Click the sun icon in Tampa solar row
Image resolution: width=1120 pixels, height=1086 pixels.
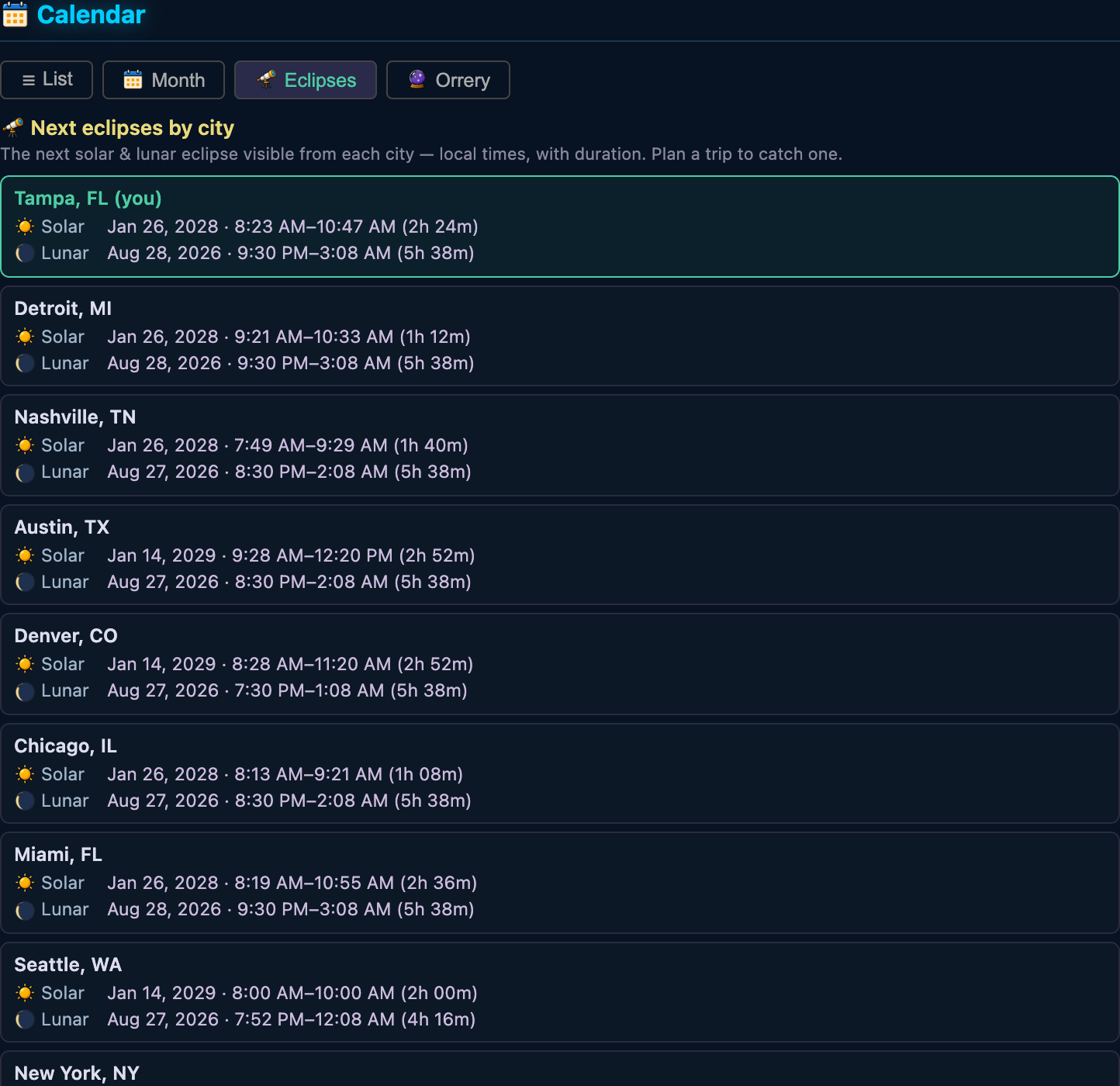pos(25,227)
